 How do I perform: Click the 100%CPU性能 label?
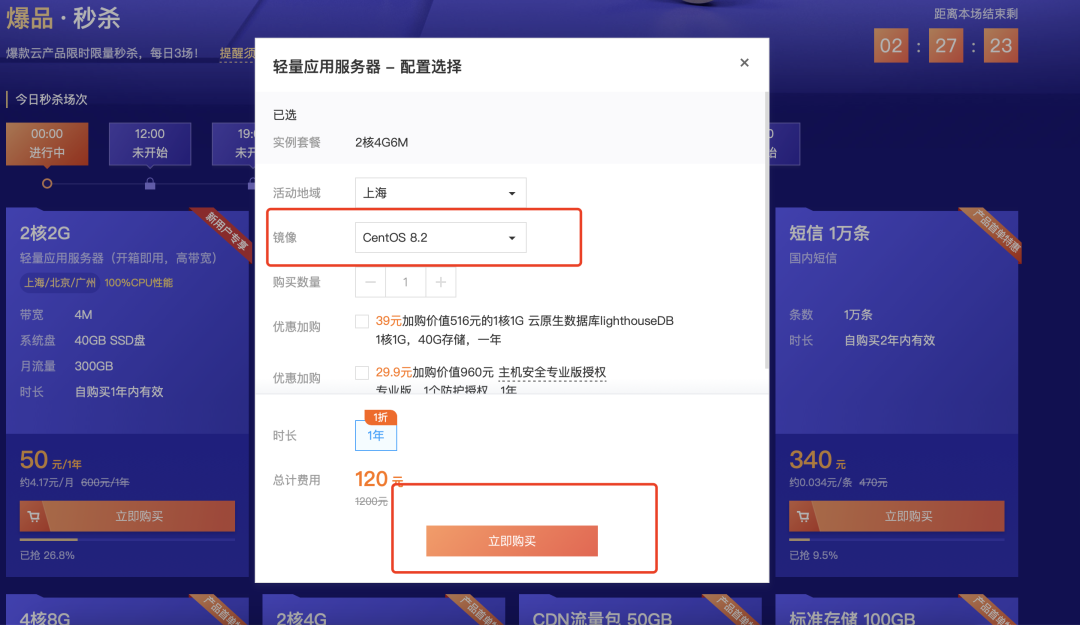(138, 283)
